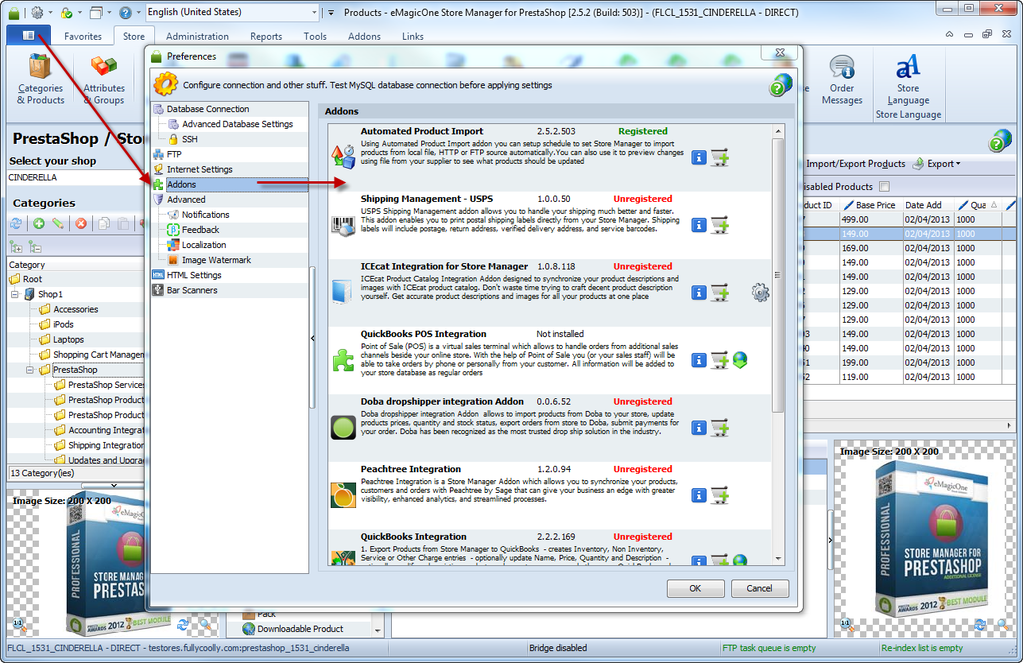Image resolution: width=1023 pixels, height=663 pixels.
Task: Click cart icon for Shipping Management - USPS
Action: (x=720, y=225)
